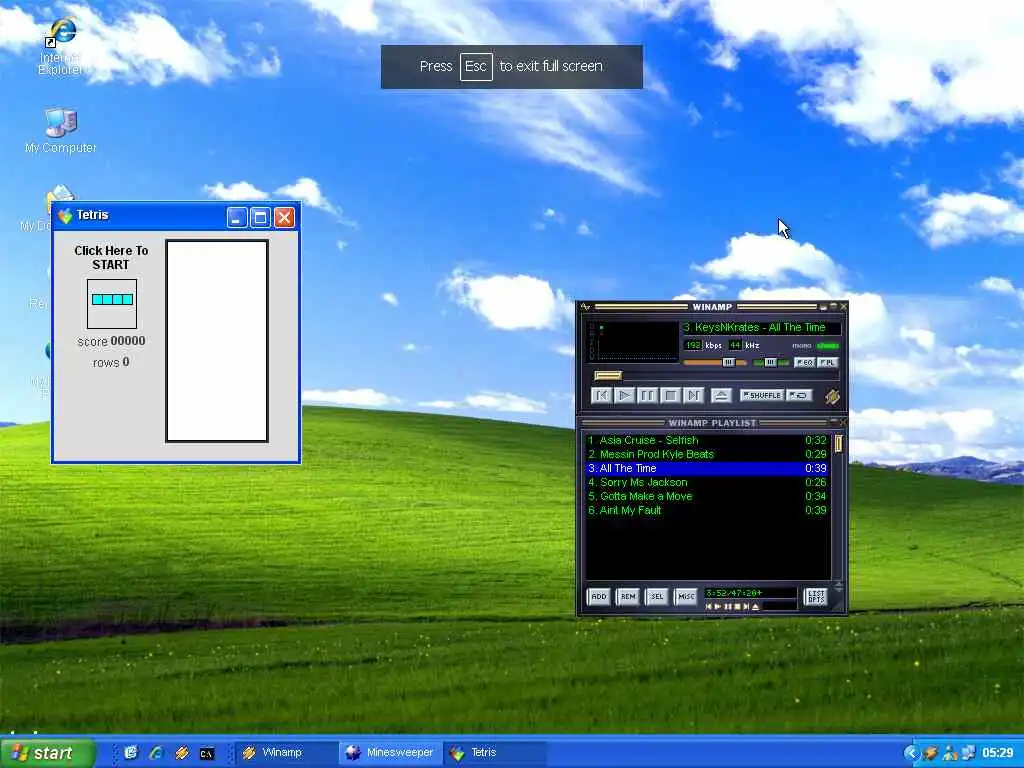Click the Winamp balance slider handle
The height and width of the screenshot is (768, 1024).
point(771,362)
